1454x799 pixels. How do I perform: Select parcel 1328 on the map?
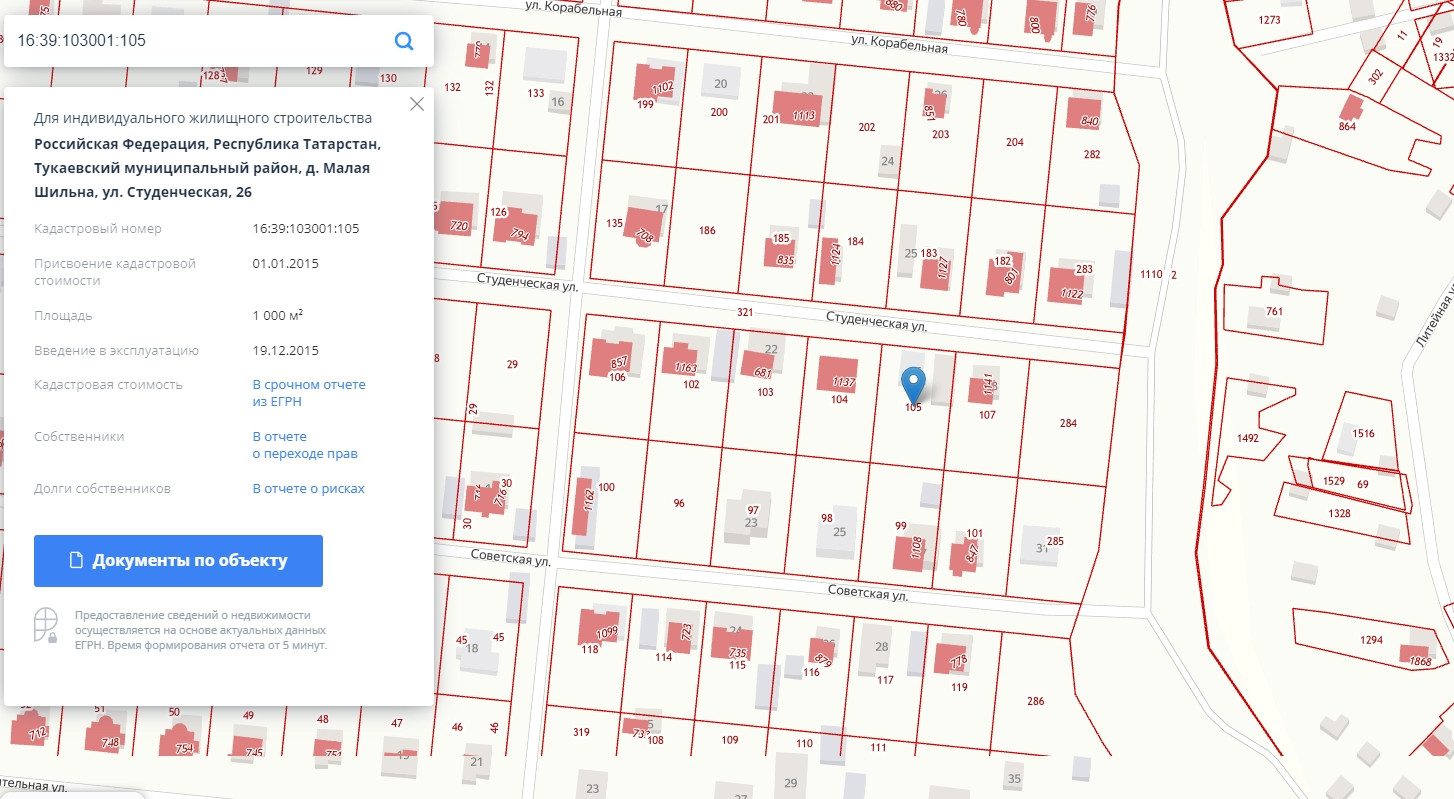coord(1339,513)
